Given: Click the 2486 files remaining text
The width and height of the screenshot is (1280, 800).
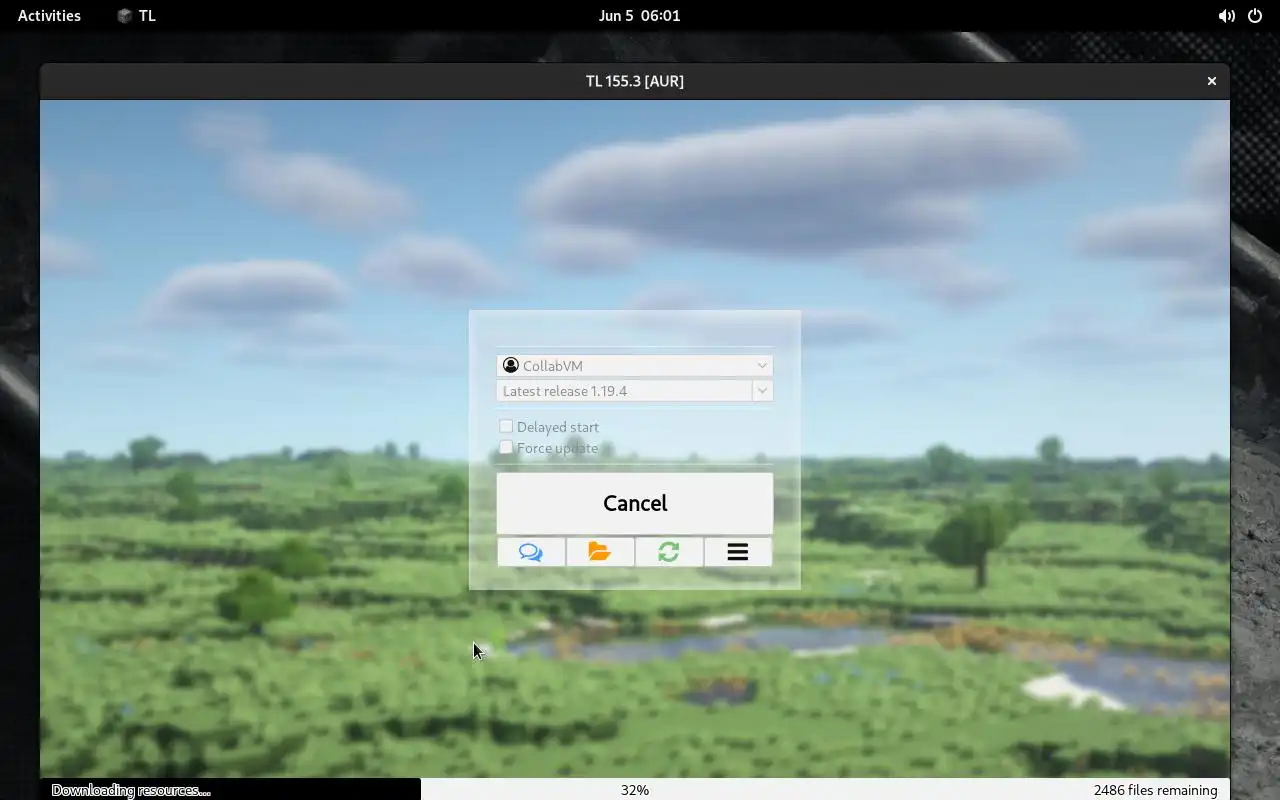Looking at the screenshot, I should coord(1156,790).
